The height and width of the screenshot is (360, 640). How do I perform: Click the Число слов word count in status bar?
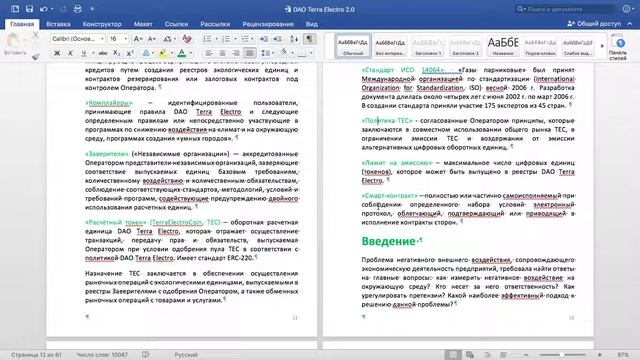coord(102,355)
